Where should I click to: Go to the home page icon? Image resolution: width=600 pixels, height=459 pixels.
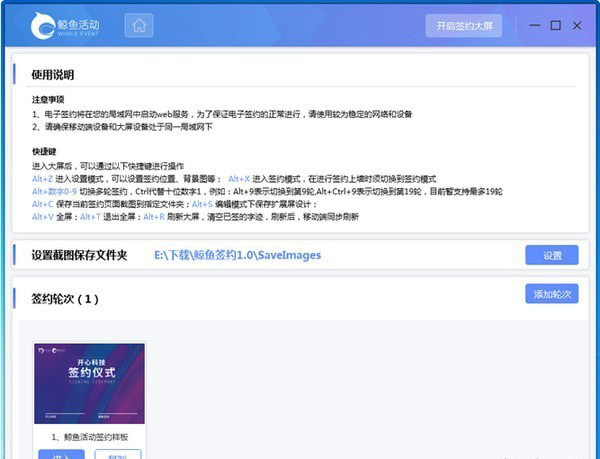tap(139, 26)
